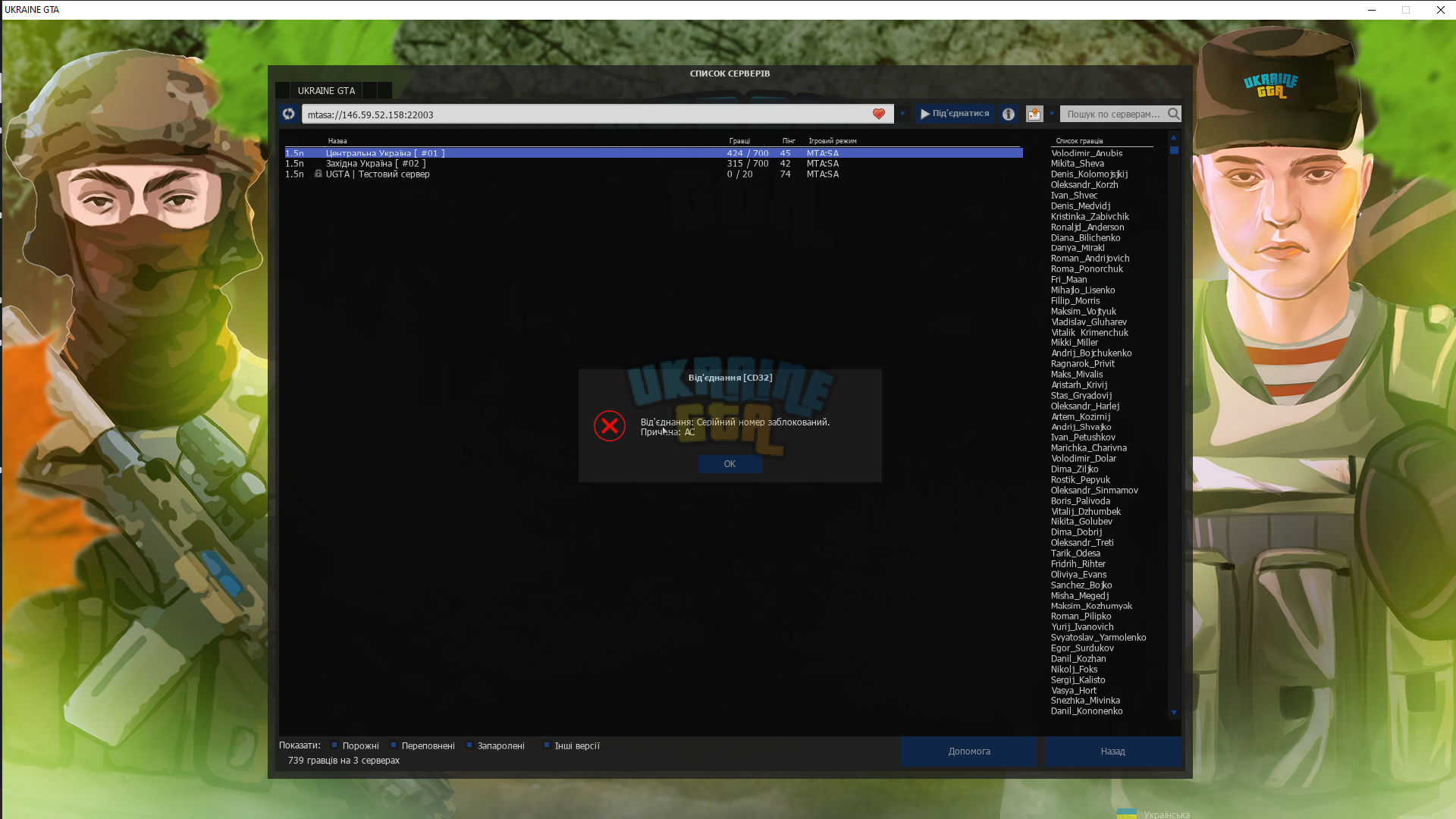
Task: Click the lock icon on the UGTA test server row
Action: pos(318,174)
